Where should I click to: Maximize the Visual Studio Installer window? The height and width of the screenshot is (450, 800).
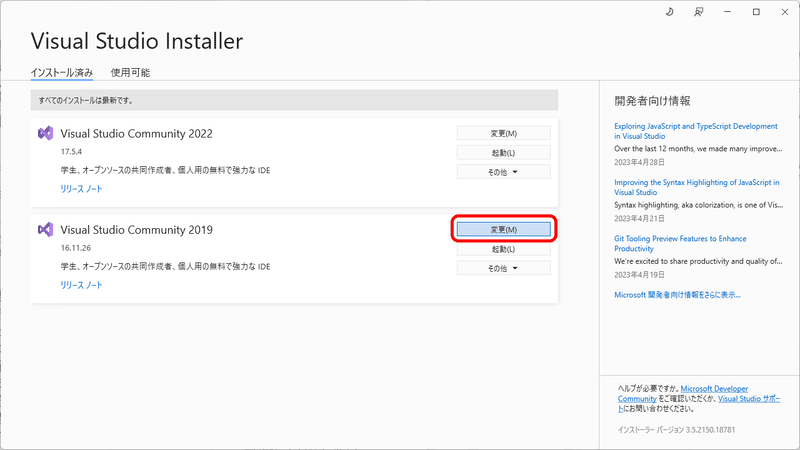coord(756,12)
